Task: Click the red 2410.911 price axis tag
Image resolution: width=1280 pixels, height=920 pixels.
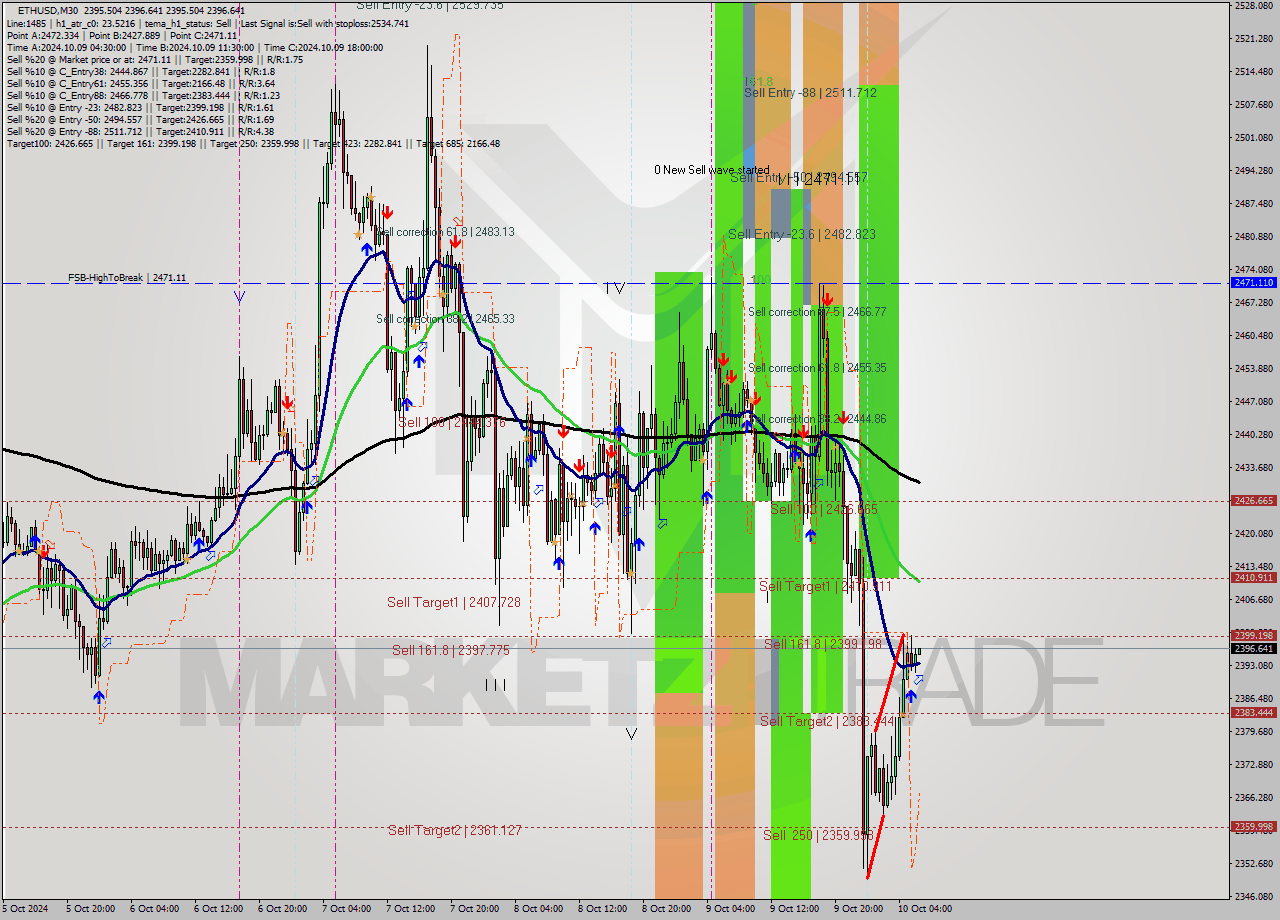Action: click(1253, 578)
